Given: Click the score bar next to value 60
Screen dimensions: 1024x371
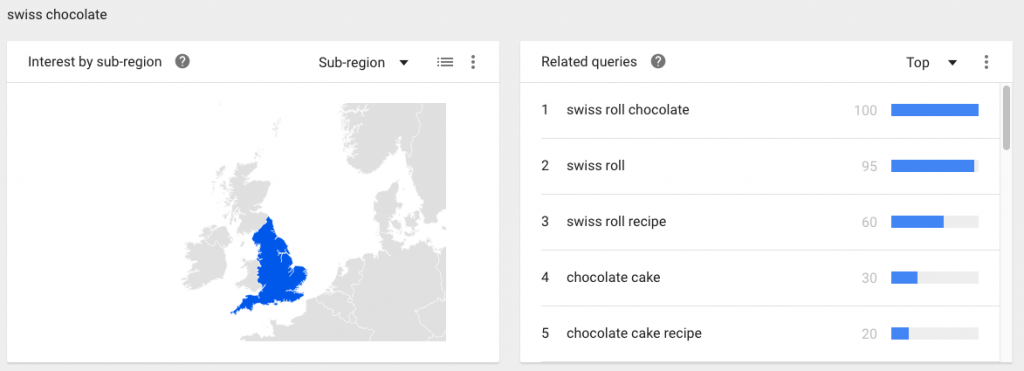Looking at the screenshot, I should pos(935,222).
